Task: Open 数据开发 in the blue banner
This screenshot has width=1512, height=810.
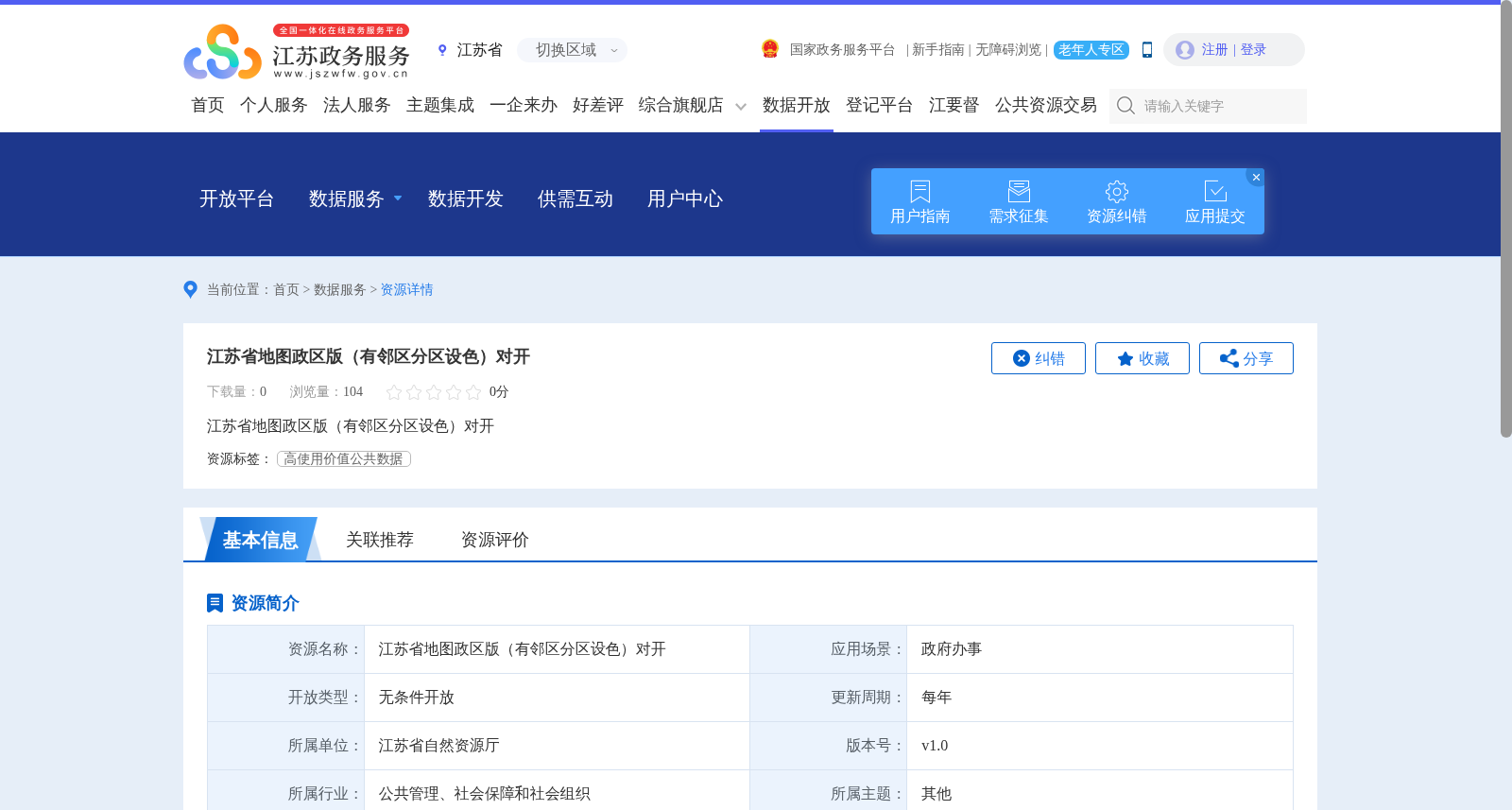Action: (466, 198)
